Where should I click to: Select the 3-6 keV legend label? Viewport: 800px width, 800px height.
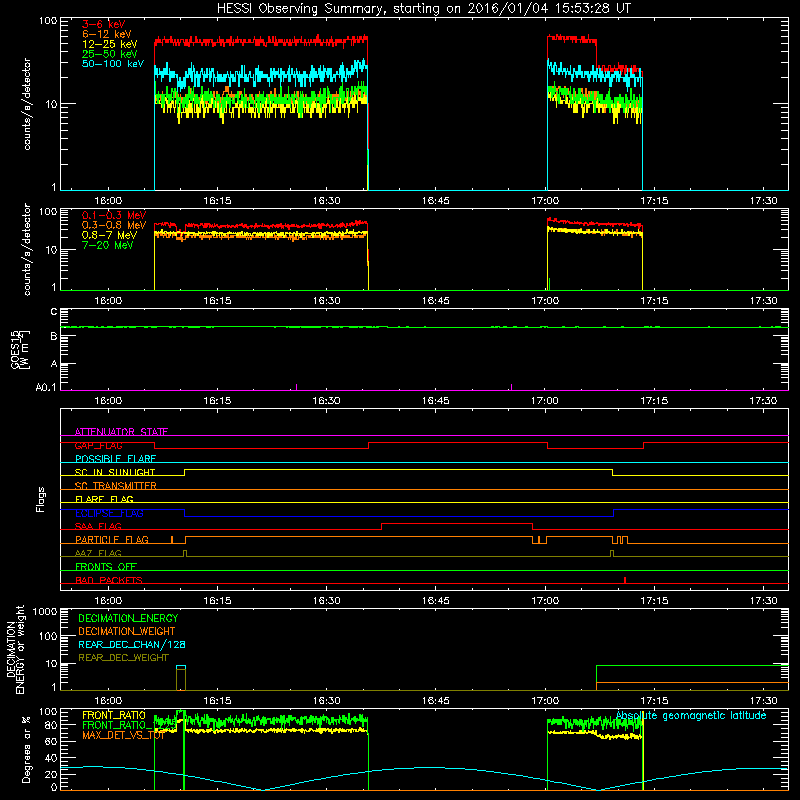pyautogui.click(x=104, y=24)
